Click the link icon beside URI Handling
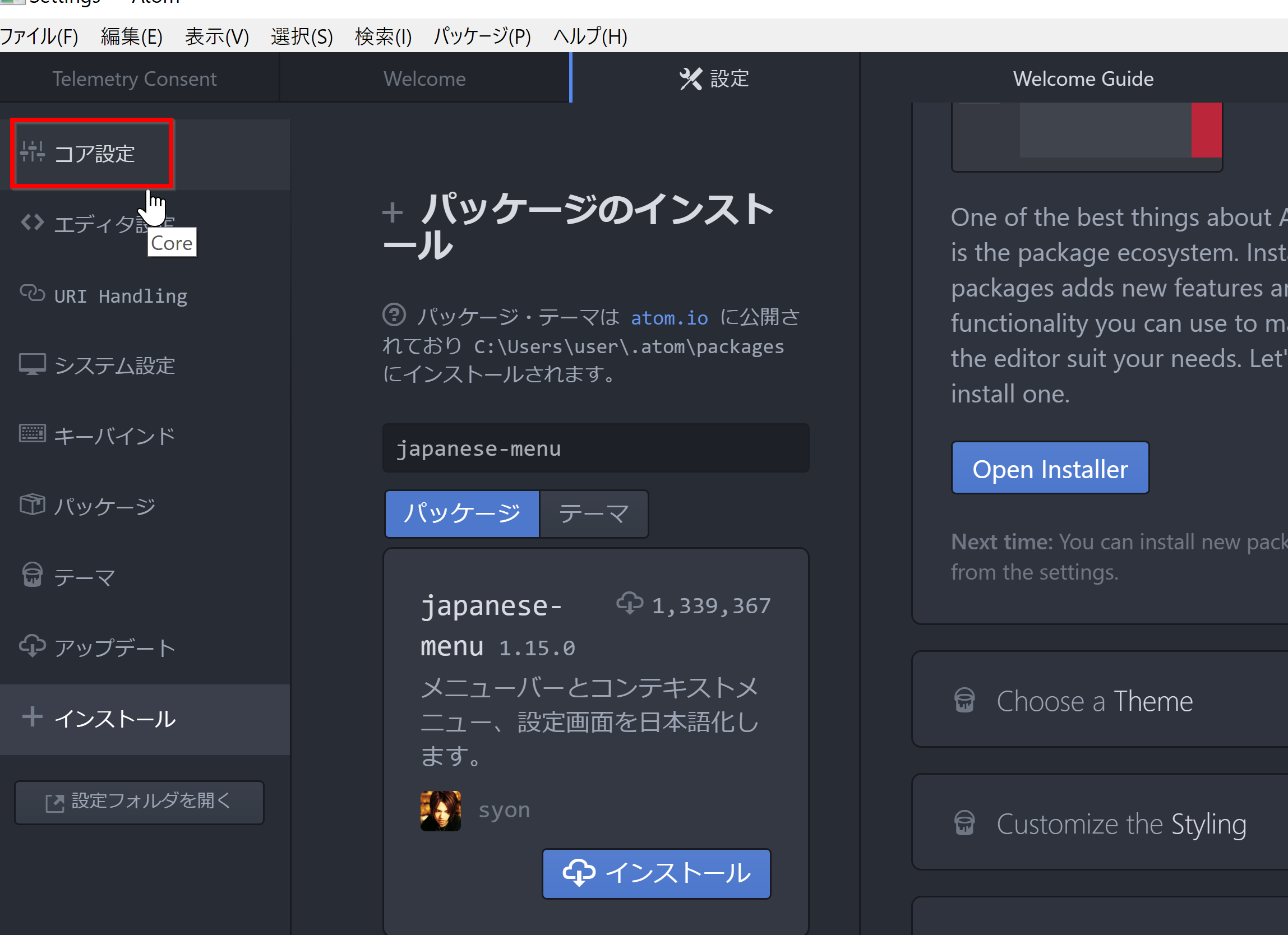 (33, 294)
